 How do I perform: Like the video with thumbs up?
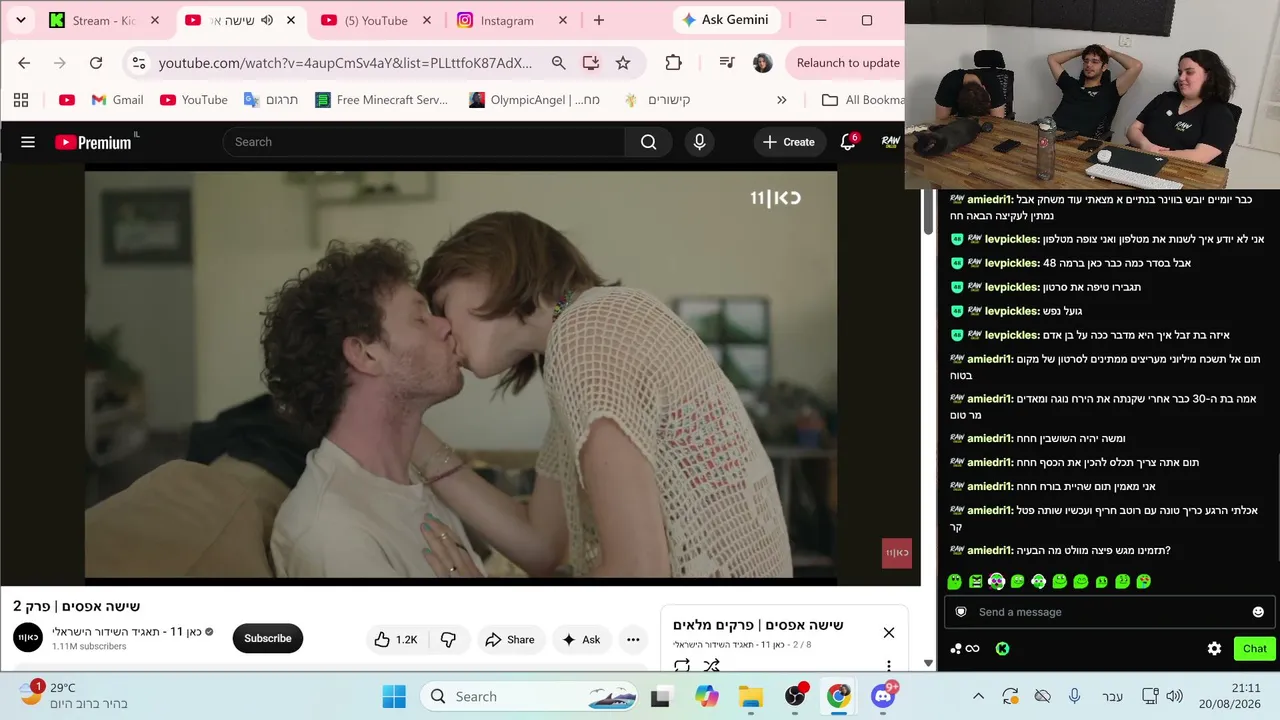396,640
